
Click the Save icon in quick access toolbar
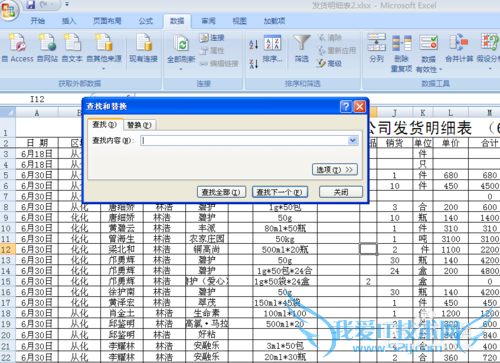click(x=31, y=5)
